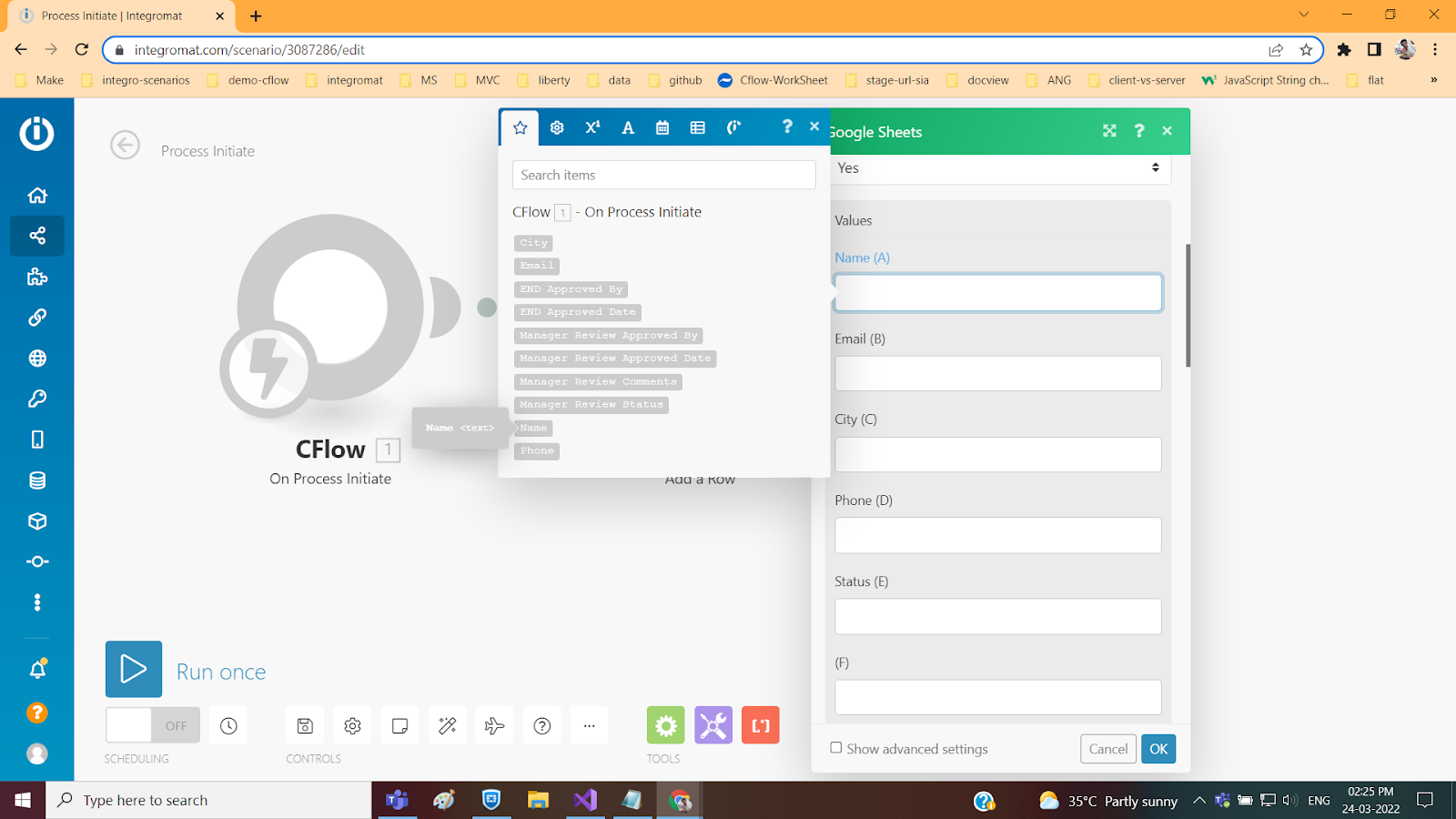Open purple Tools wrench icon
The image size is (1456, 819).
[x=713, y=725]
